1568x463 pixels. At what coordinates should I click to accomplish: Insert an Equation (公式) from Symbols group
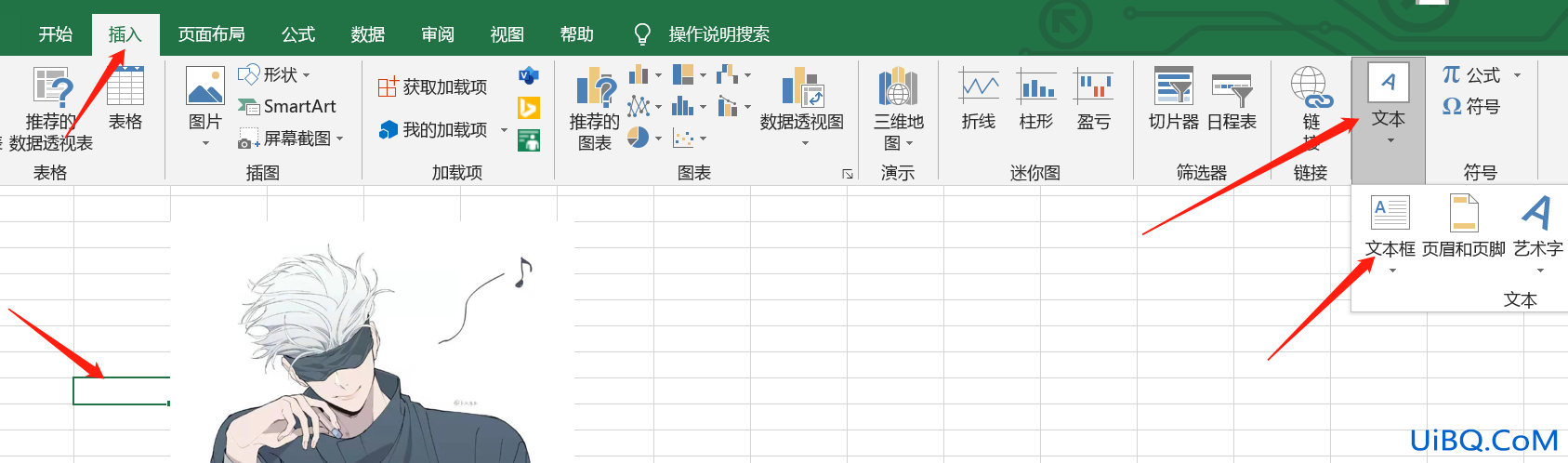1471,75
